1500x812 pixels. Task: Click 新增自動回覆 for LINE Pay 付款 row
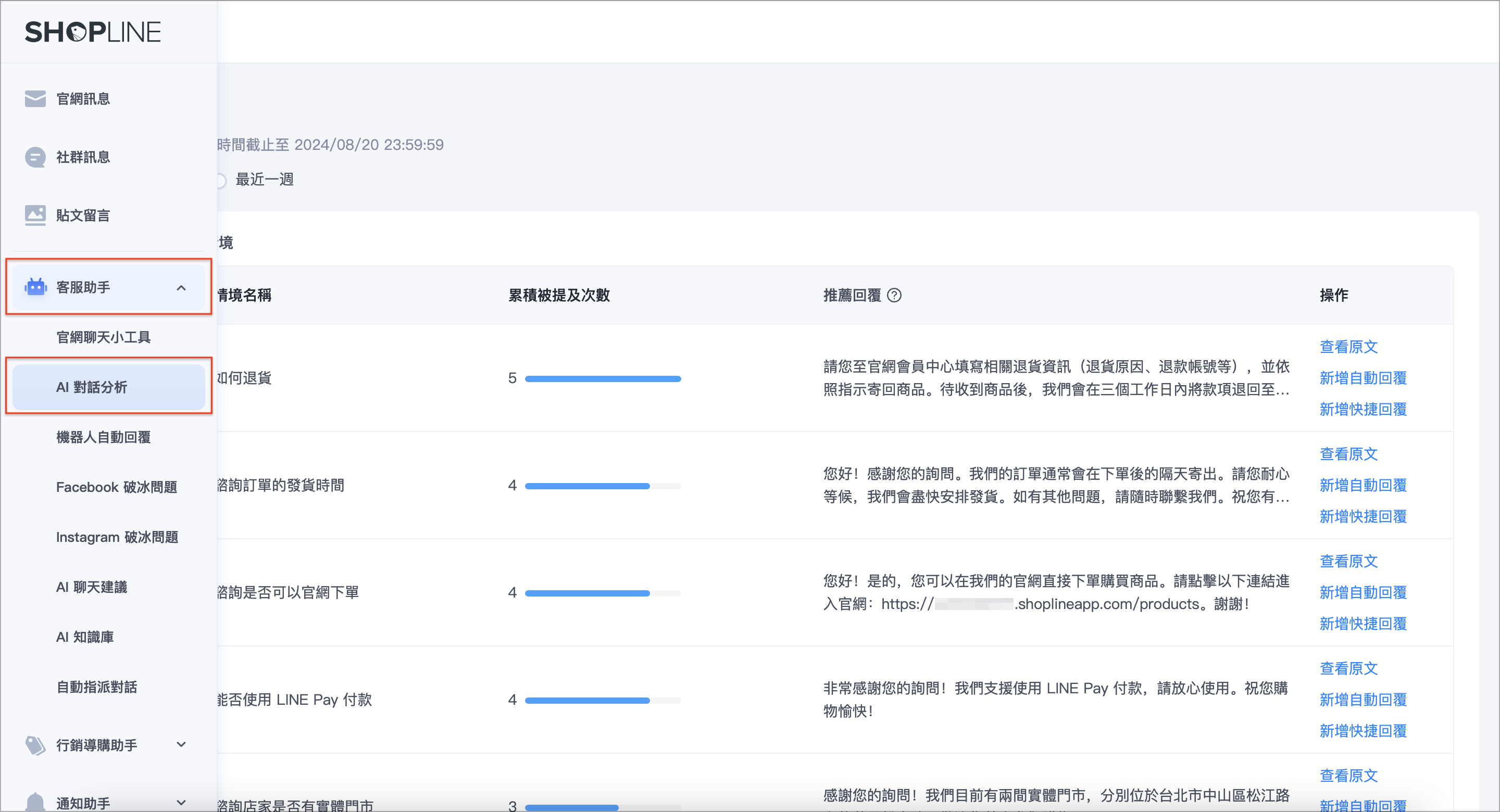[x=1363, y=700]
